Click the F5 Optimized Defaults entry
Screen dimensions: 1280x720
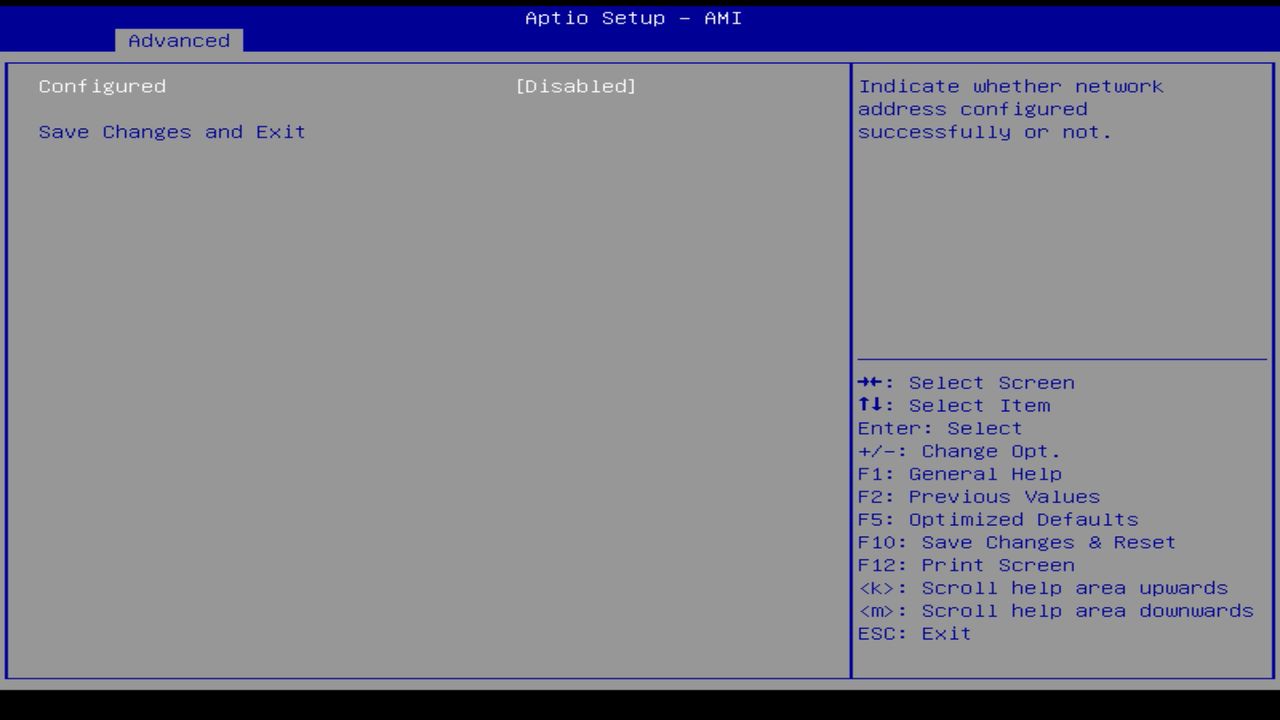point(997,519)
